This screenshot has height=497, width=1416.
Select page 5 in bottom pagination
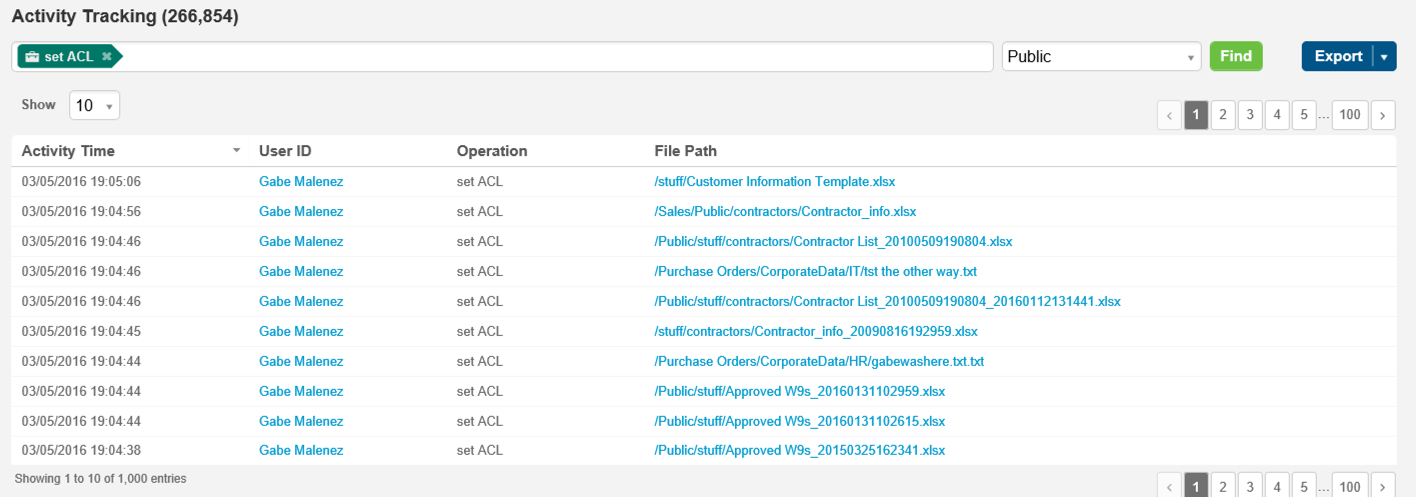click(1303, 487)
